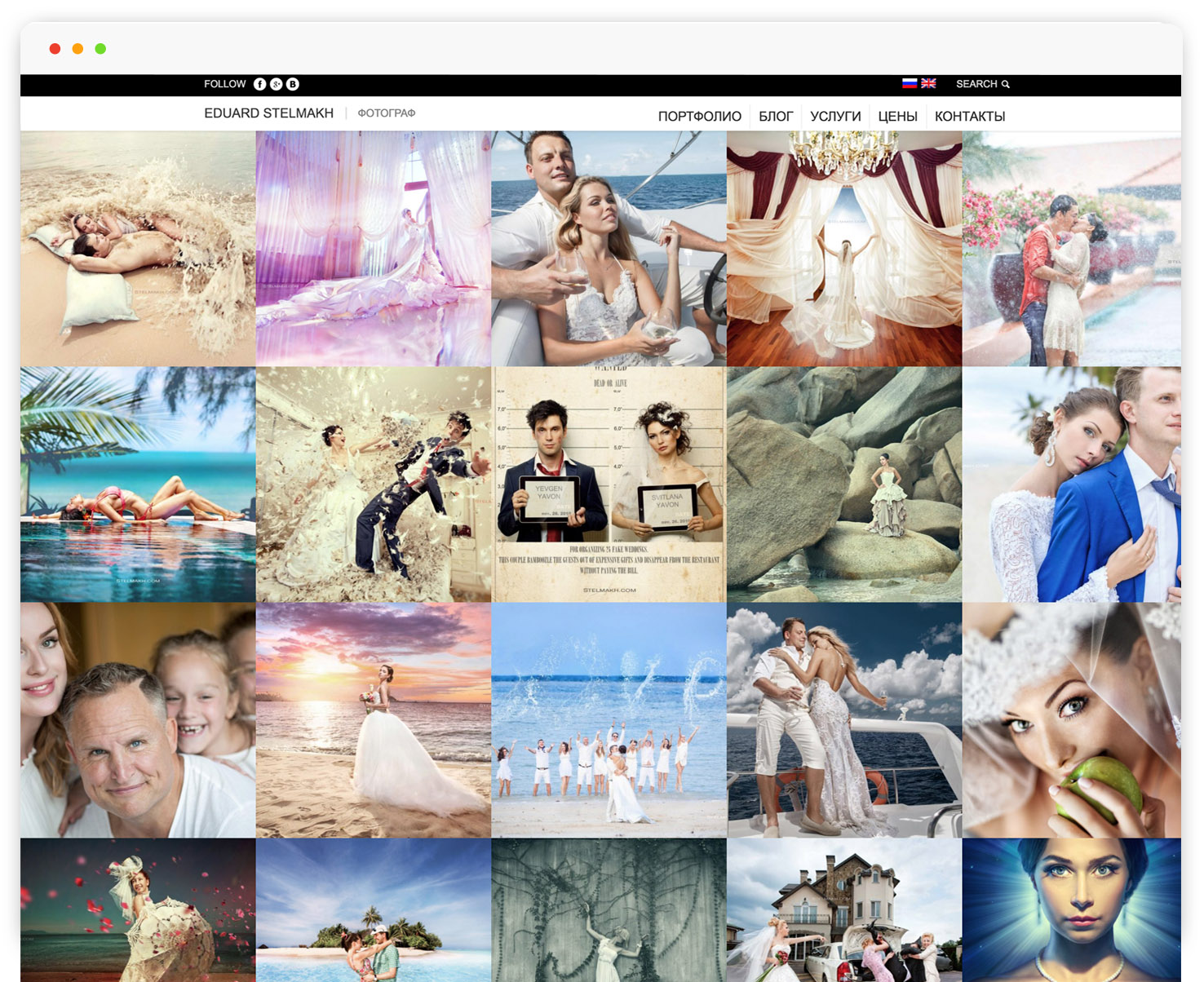Screen dimensions: 1204x982
Task: Open family portrait with gray-haired man
Action: (x=138, y=720)
